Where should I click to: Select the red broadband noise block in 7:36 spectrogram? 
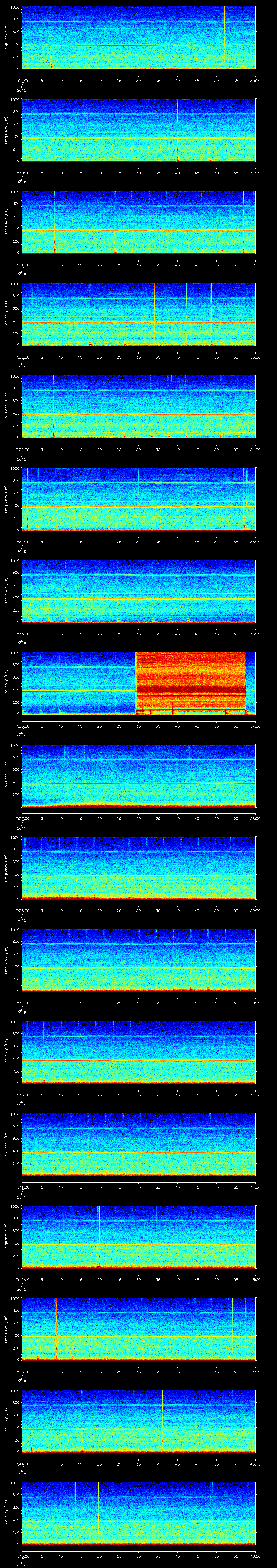[x=190, y=683]
